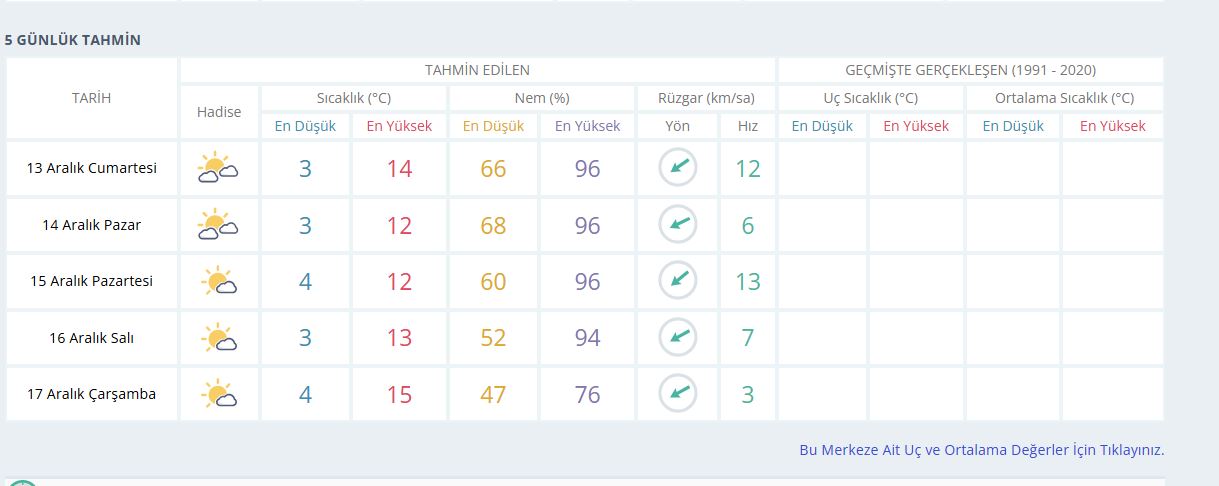Click the weather icon for 14 Aralık Pazar
Image resolution: width=1219 pixels, height=486 pixels.
(218, 225)
